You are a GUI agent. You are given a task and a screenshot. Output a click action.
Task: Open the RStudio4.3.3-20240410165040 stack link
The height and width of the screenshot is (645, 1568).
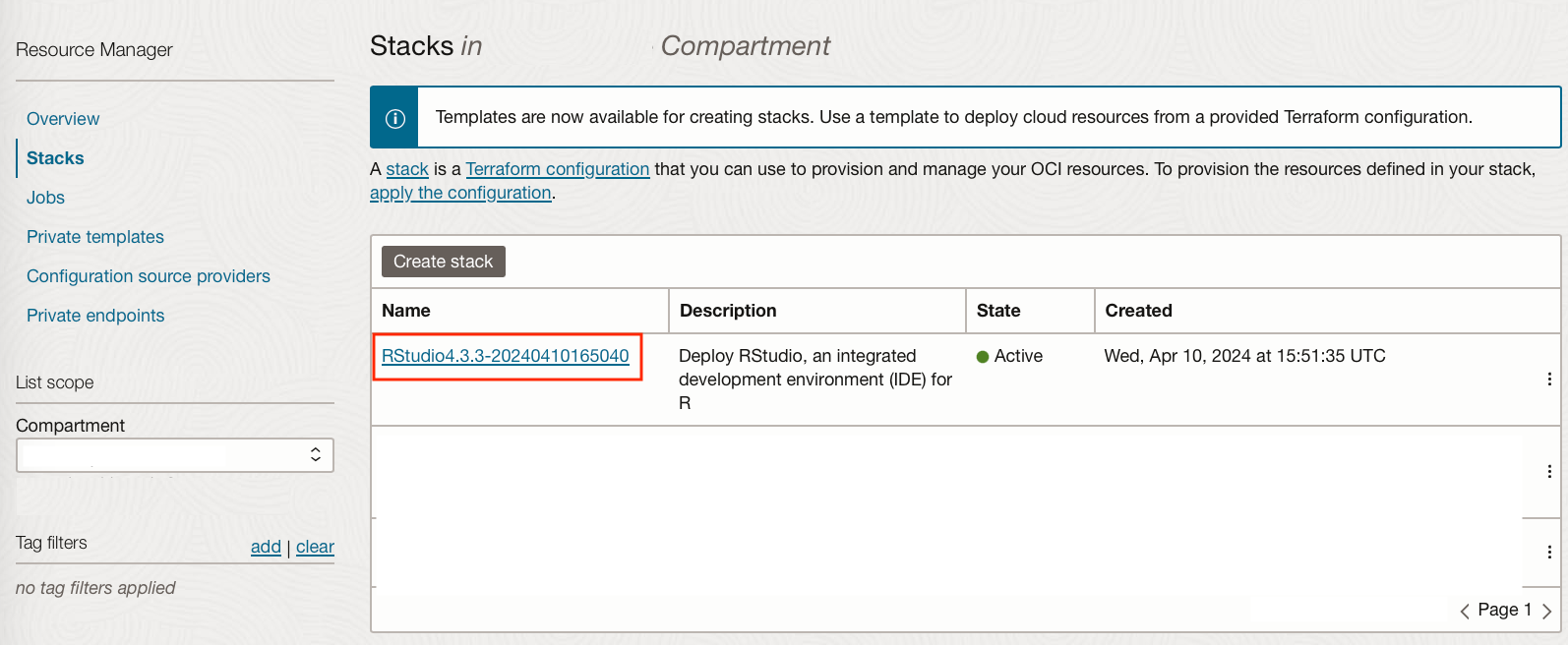(505, 356)
